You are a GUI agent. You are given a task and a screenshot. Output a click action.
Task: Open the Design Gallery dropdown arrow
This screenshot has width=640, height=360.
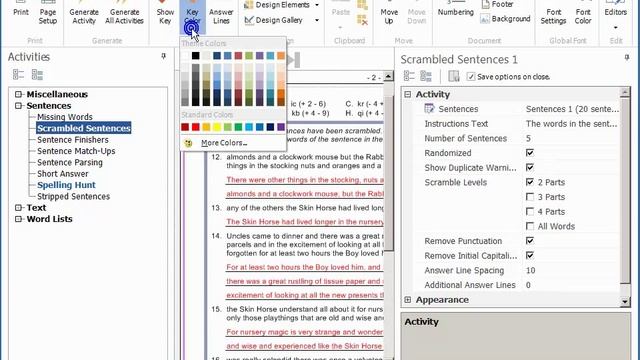(x=317, y=20)
